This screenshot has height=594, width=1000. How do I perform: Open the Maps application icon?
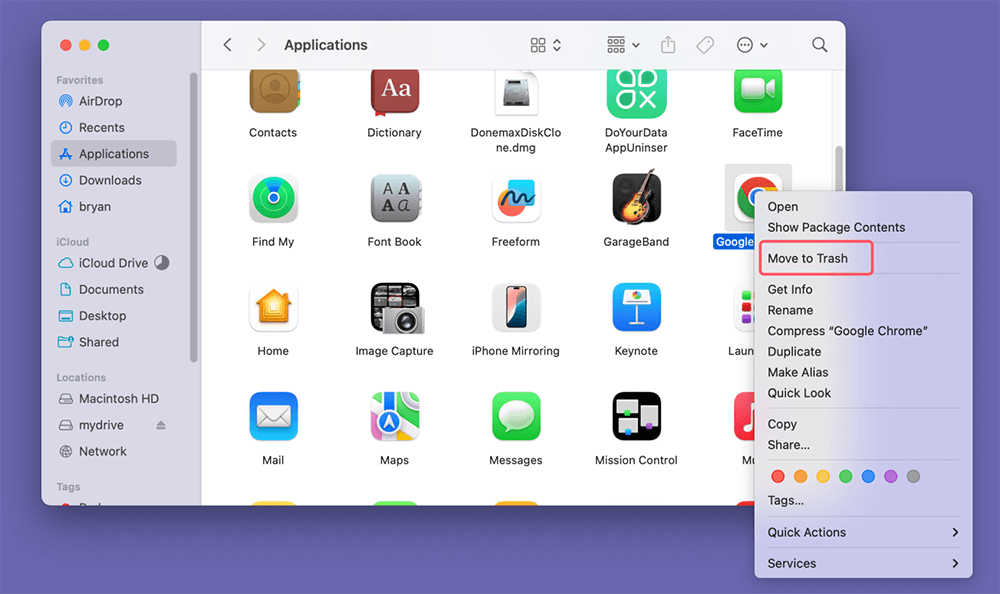(394, 417)
